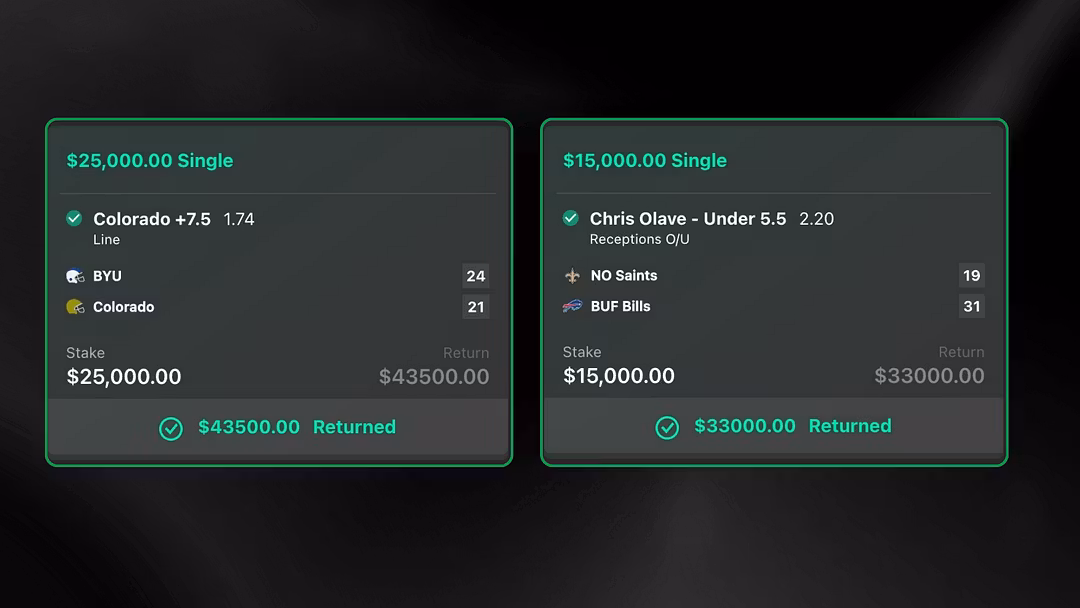Click the BYU helmet icon
Screen dimensions: 1080x608
75,276
